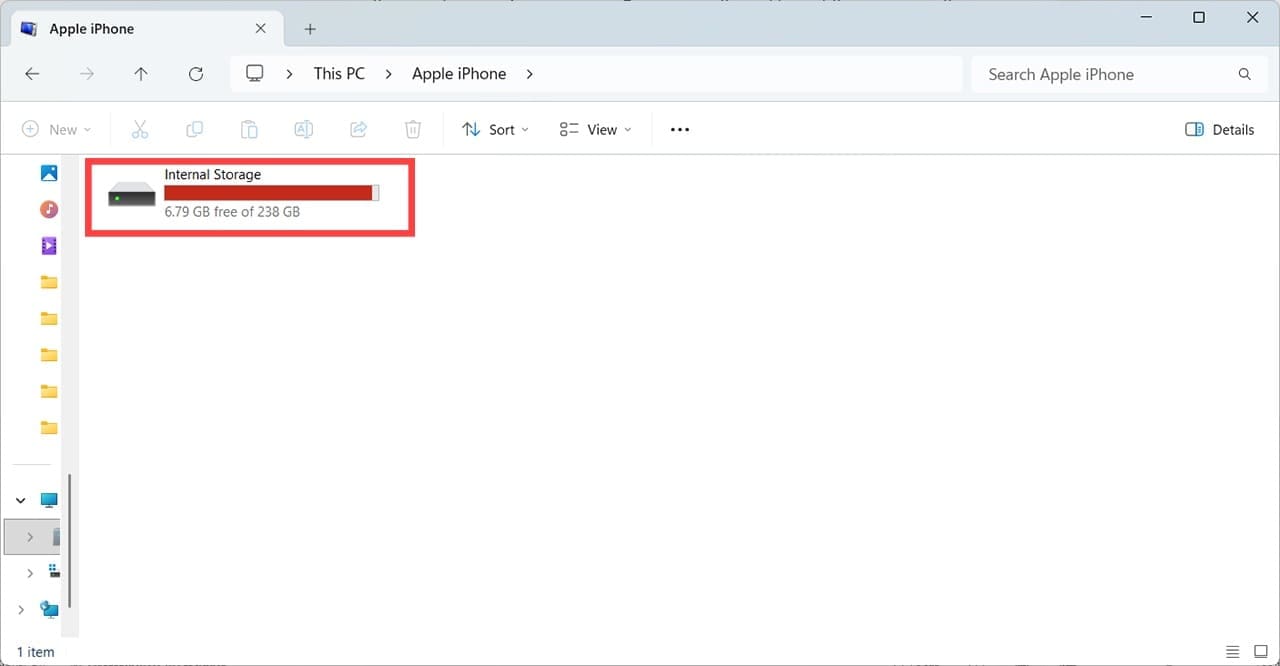This screenshot has width=1280, height=666.
Task: Select the Internal Storage label
Action: 212,175
